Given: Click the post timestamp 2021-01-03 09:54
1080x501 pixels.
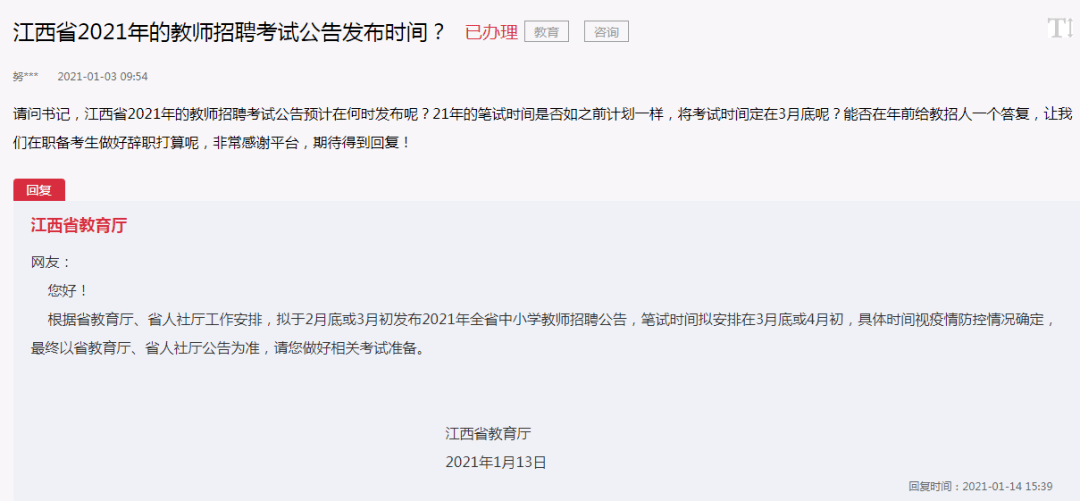Looking at the screenshot, I should click(103, 76).
